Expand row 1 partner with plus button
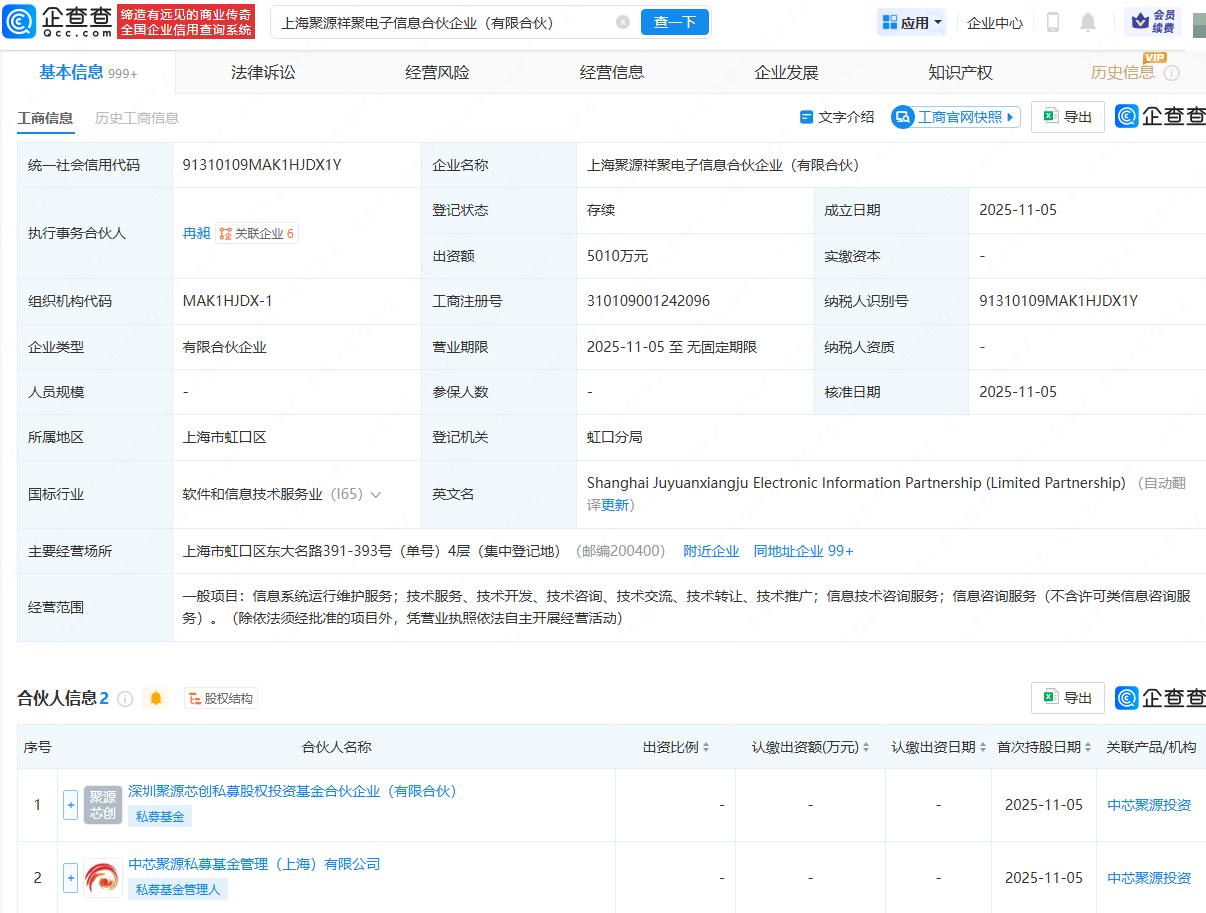Image resolution: width=1206 pixels, height=913 pixels. (70, 804)
